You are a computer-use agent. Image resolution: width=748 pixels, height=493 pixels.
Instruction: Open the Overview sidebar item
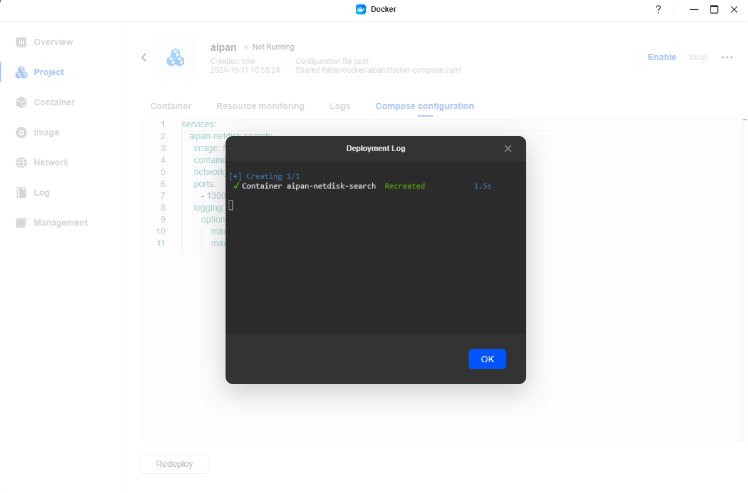tap(53, 42)
